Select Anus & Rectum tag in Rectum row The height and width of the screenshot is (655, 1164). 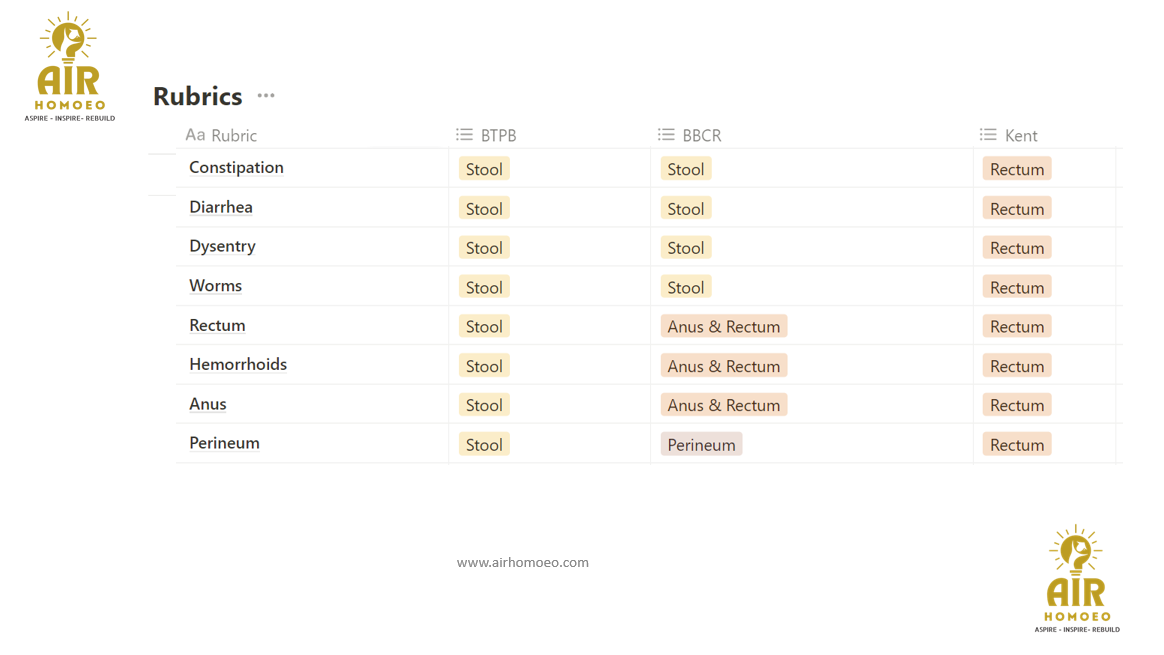[x=723, y=327]
